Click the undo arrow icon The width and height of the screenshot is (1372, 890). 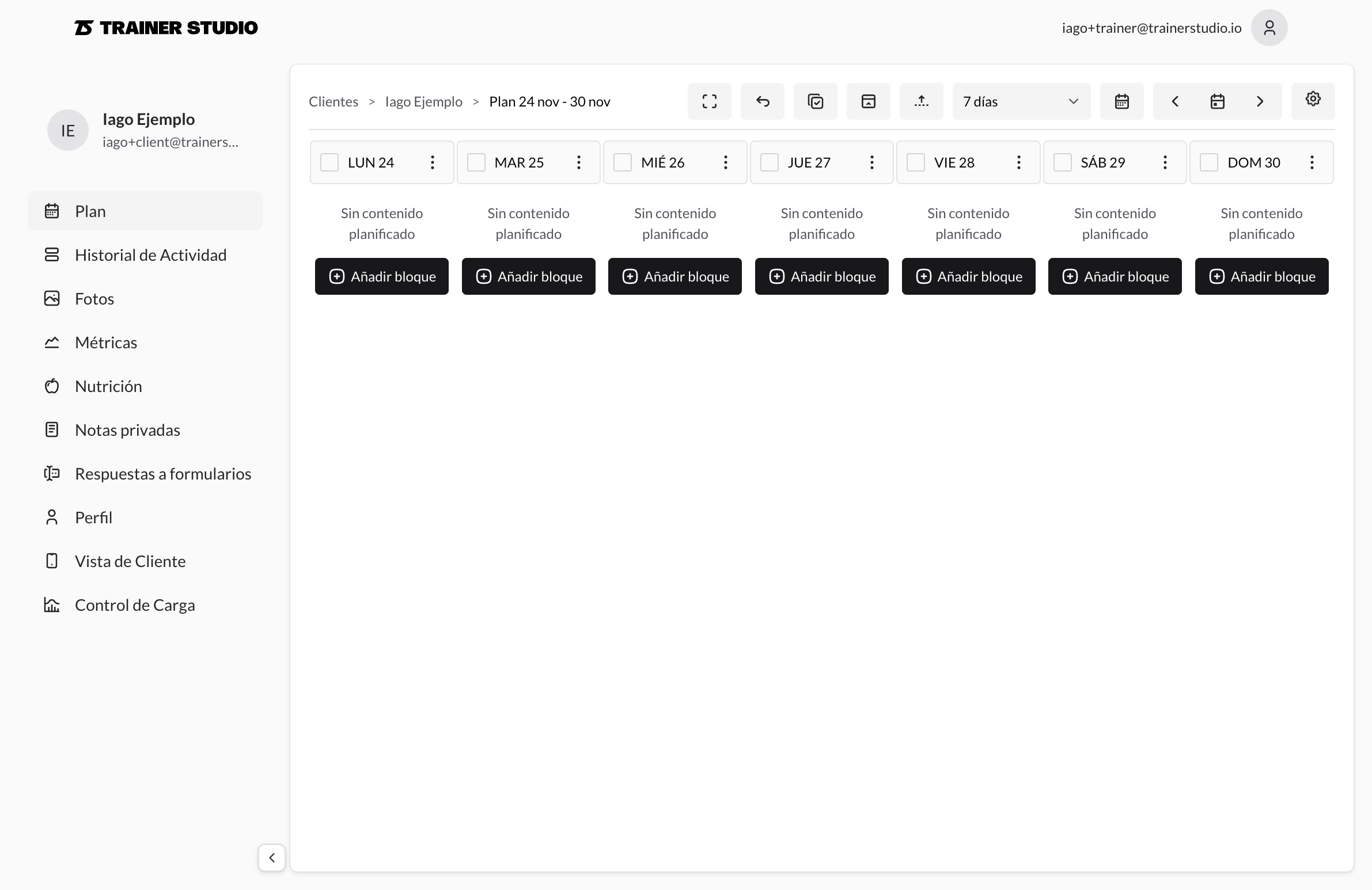(x=762, y=101)
